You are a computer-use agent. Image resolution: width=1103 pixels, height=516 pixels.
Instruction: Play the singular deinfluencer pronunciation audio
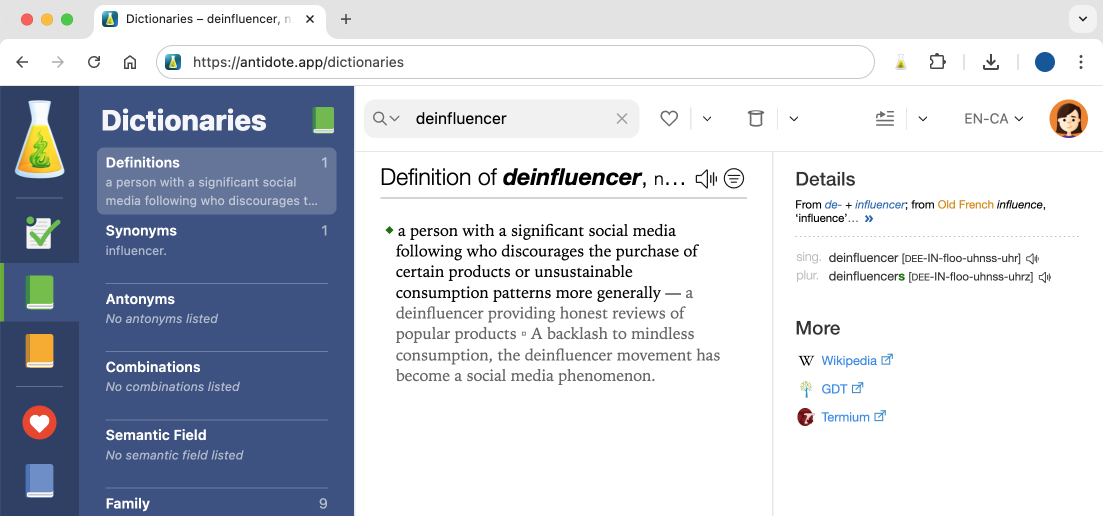pos(1032,259)
